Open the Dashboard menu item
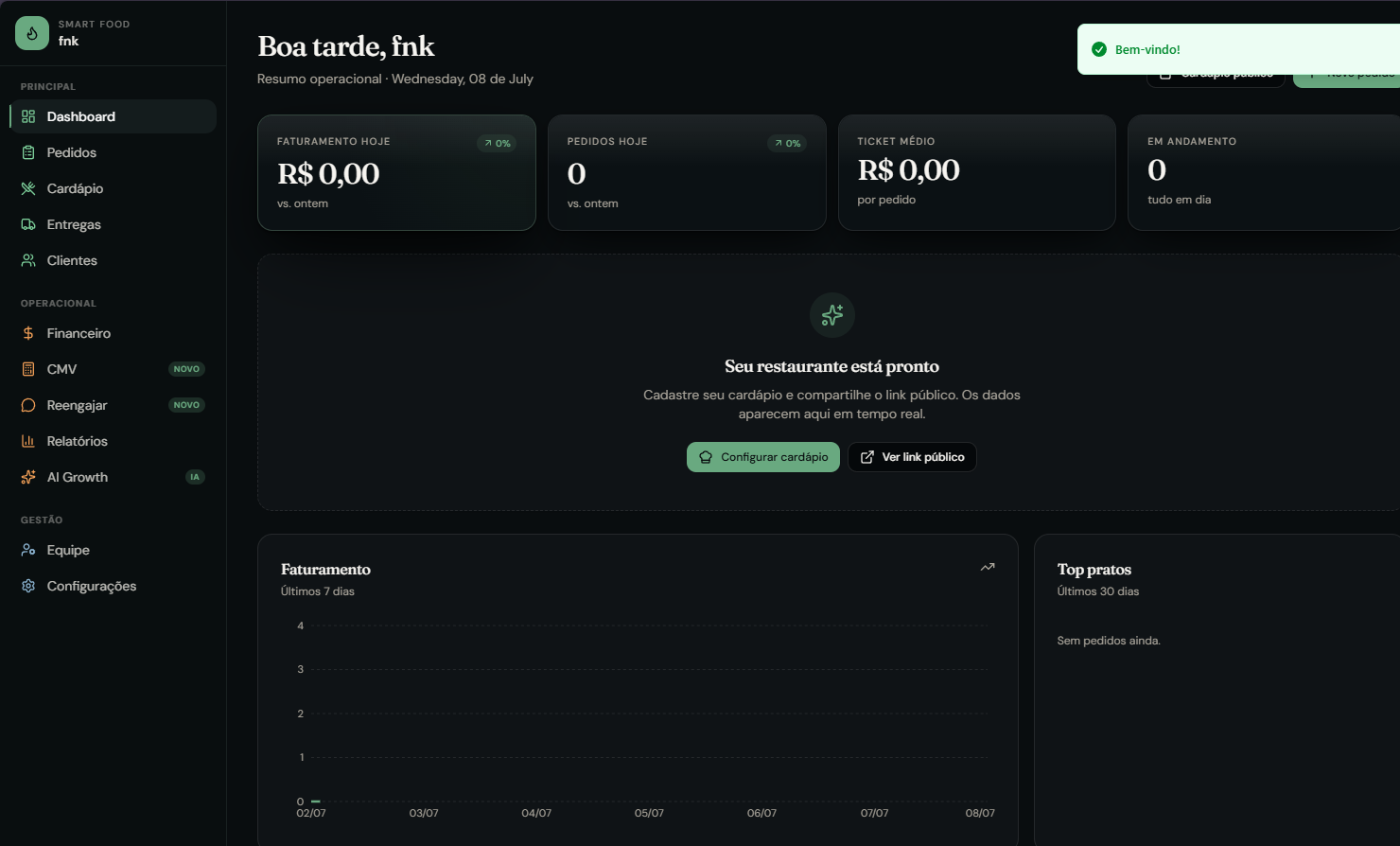 (x=113, y=116)
